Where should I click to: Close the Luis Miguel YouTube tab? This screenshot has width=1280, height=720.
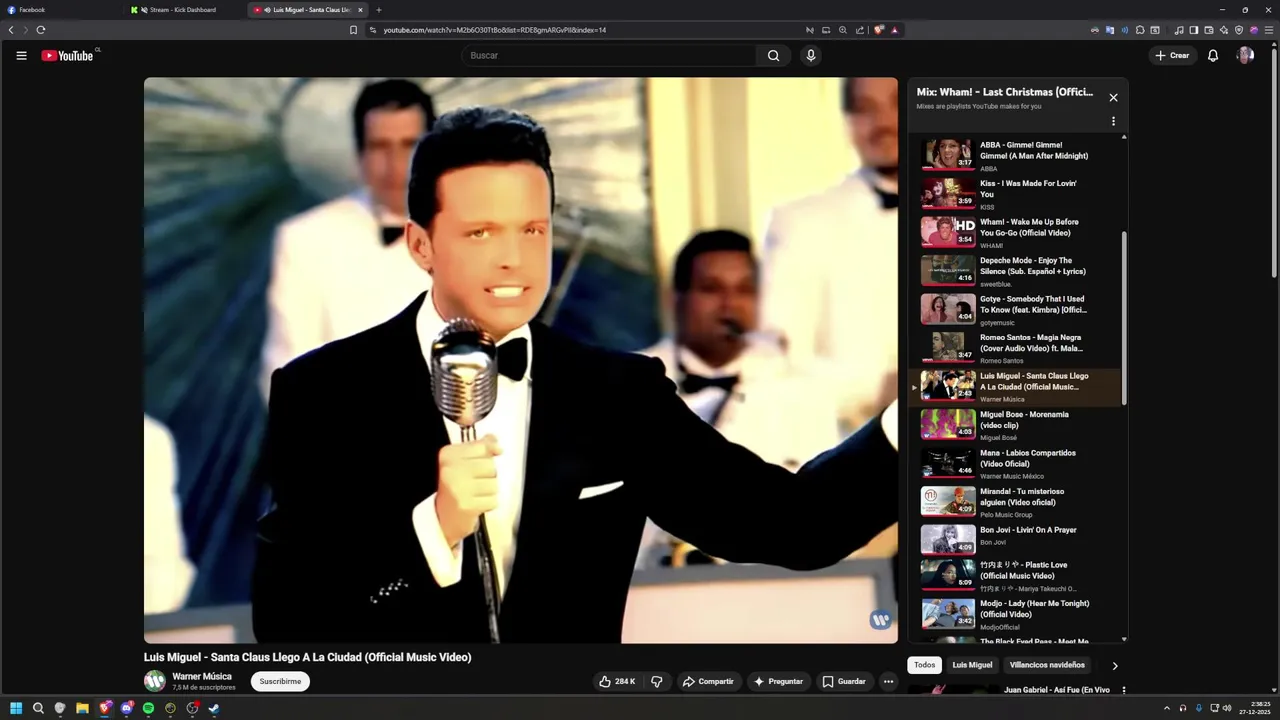[360, 10]
